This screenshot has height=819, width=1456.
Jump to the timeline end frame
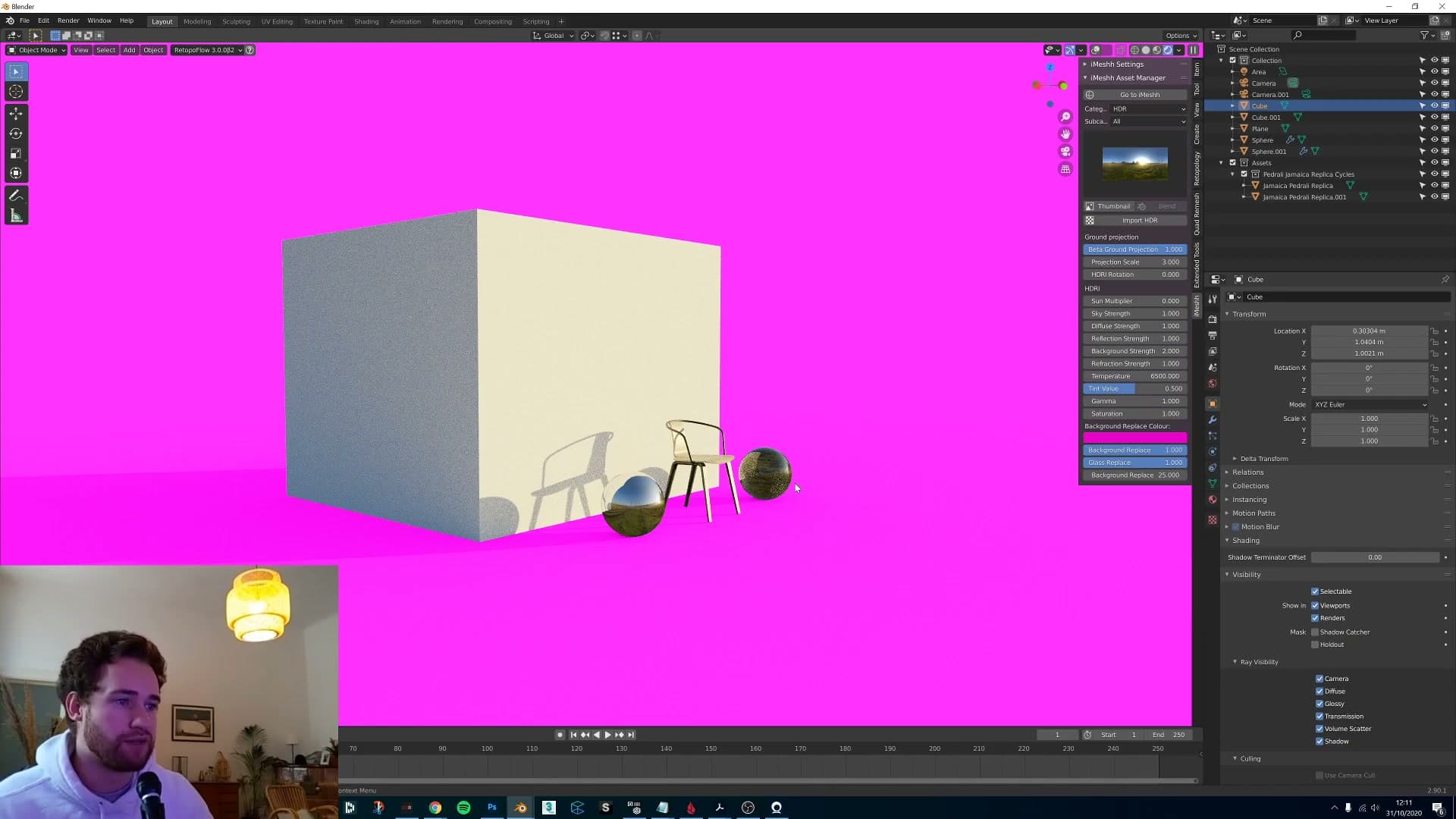[631, 735]
